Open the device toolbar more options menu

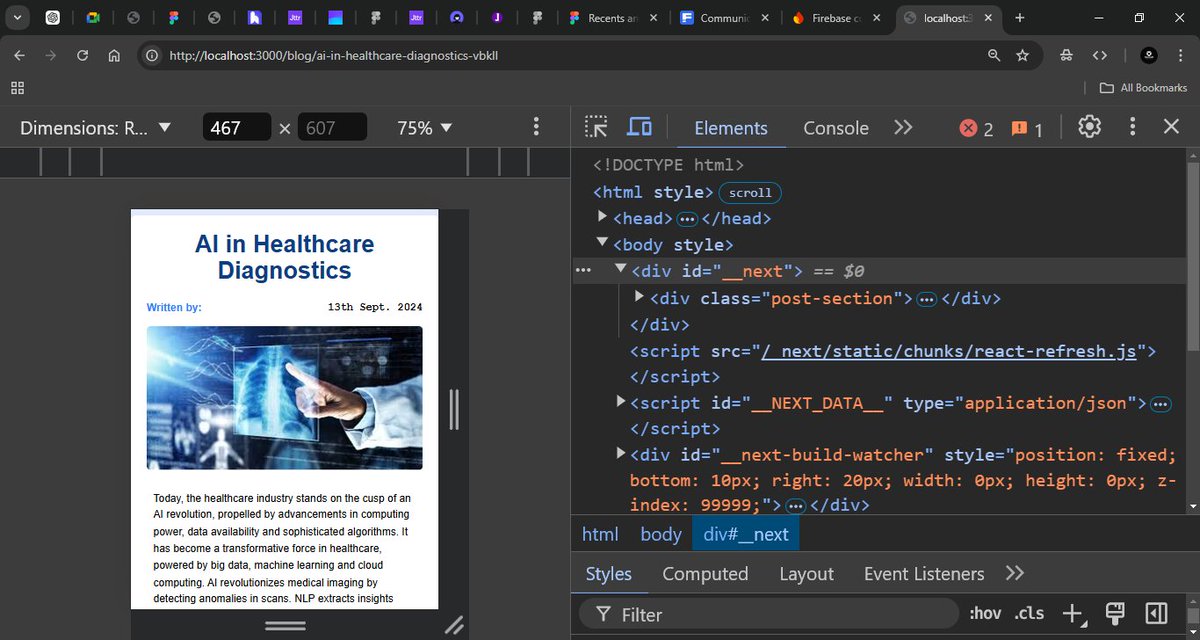[x=537, y=127]
